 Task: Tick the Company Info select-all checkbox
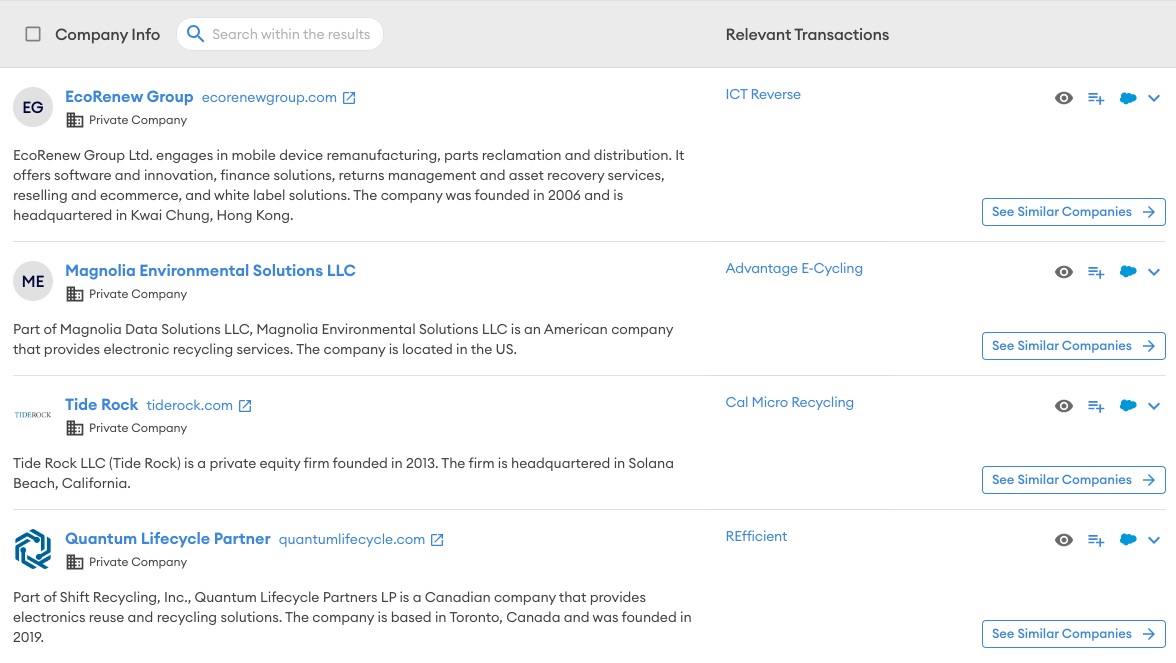tap(33, 34)
